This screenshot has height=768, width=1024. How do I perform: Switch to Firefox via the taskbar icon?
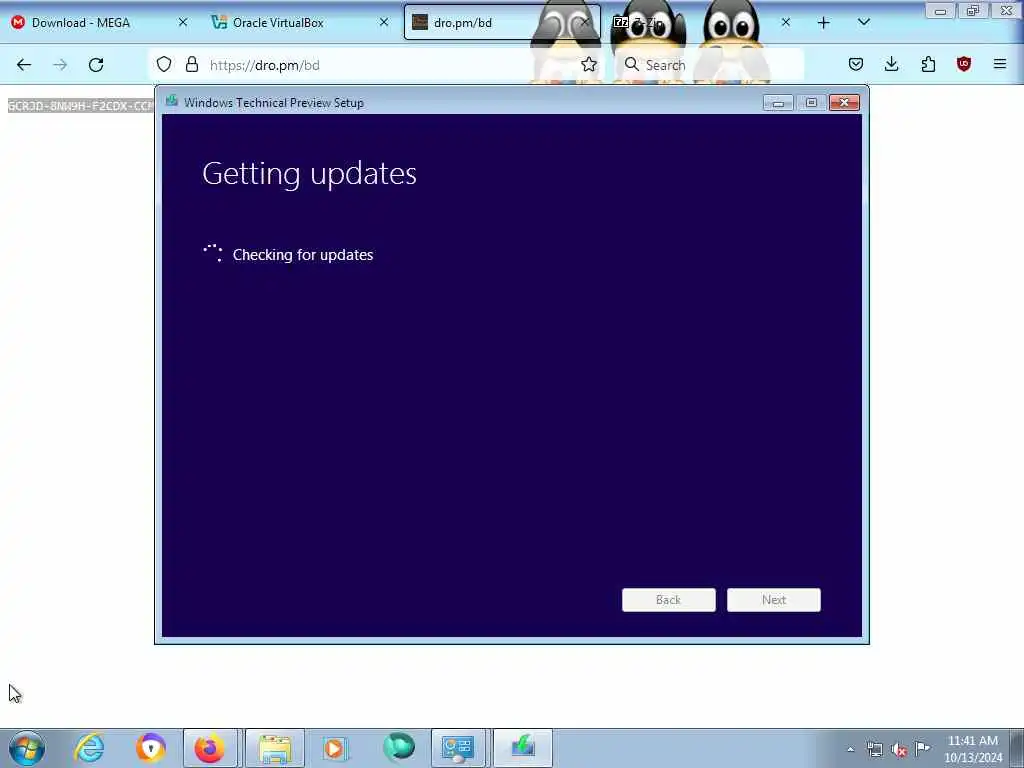[210, 748]
